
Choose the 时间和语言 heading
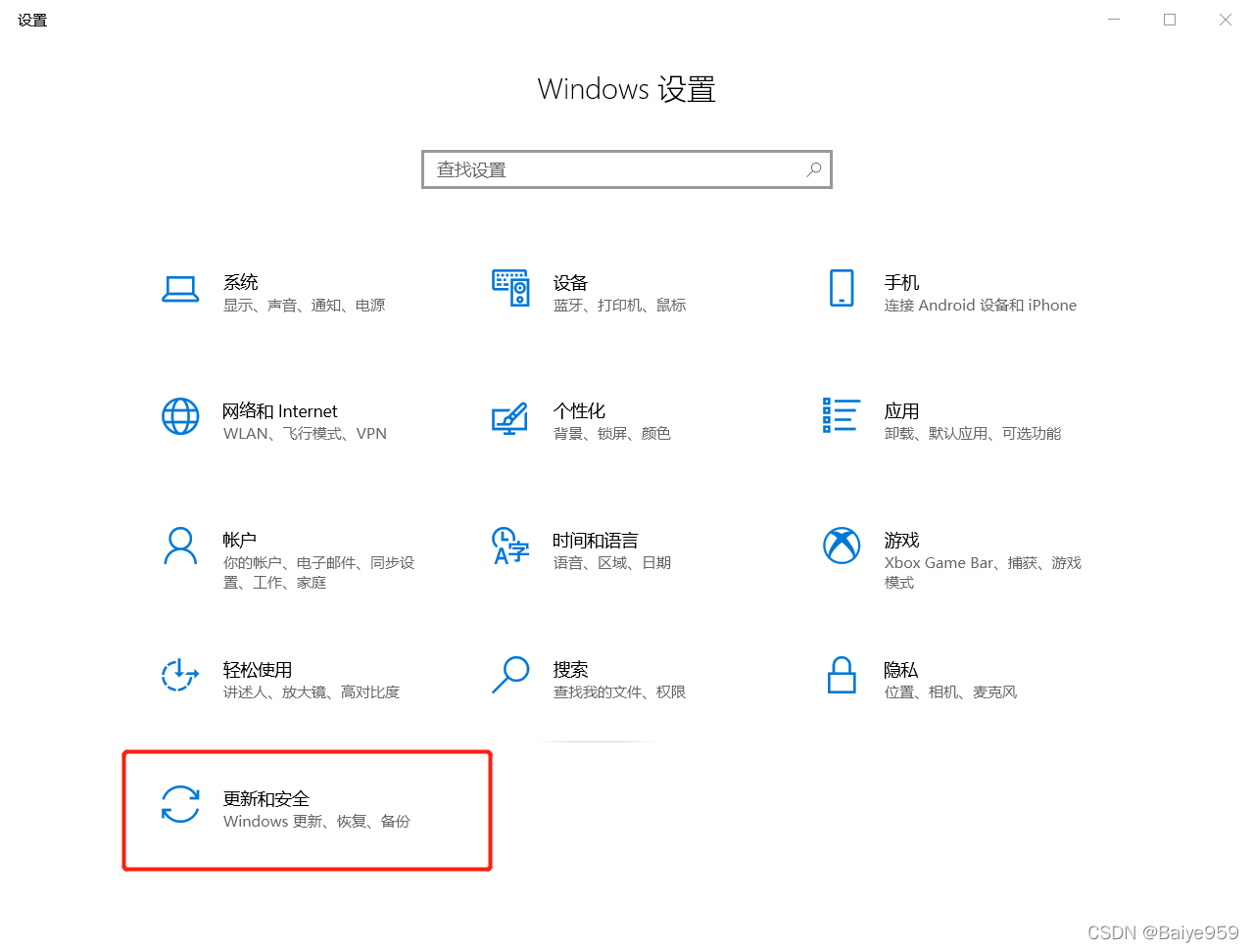(x=596, y=541)
